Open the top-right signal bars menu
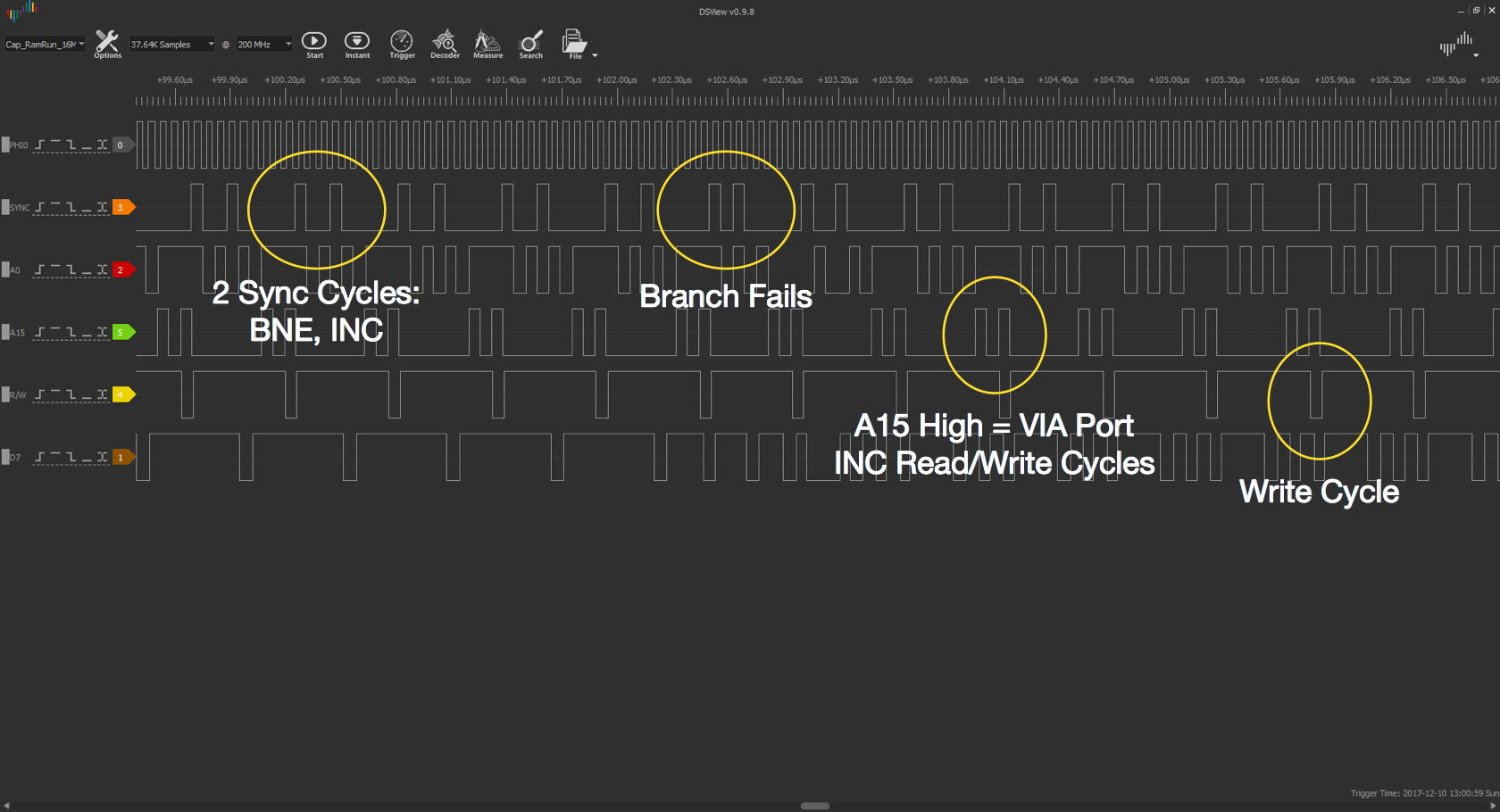The image size is (1500, 812). click(x=1456, y=44)
